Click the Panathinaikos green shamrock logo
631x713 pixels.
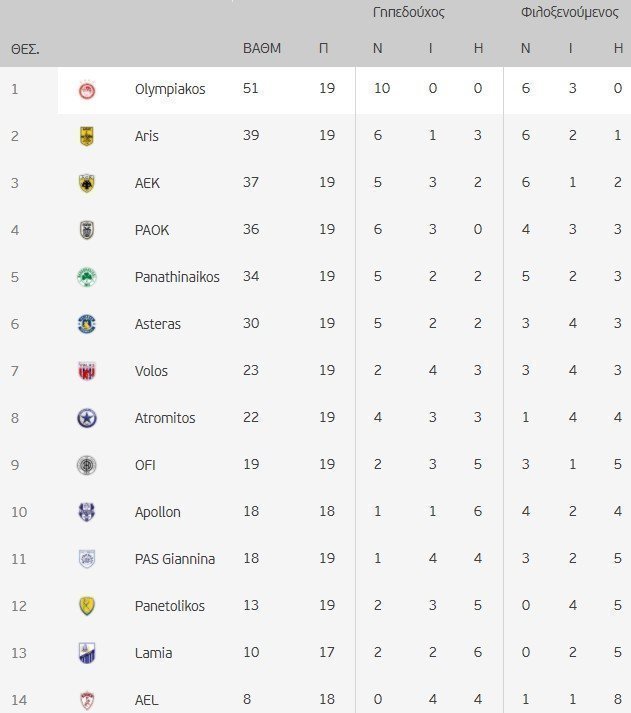87,277
